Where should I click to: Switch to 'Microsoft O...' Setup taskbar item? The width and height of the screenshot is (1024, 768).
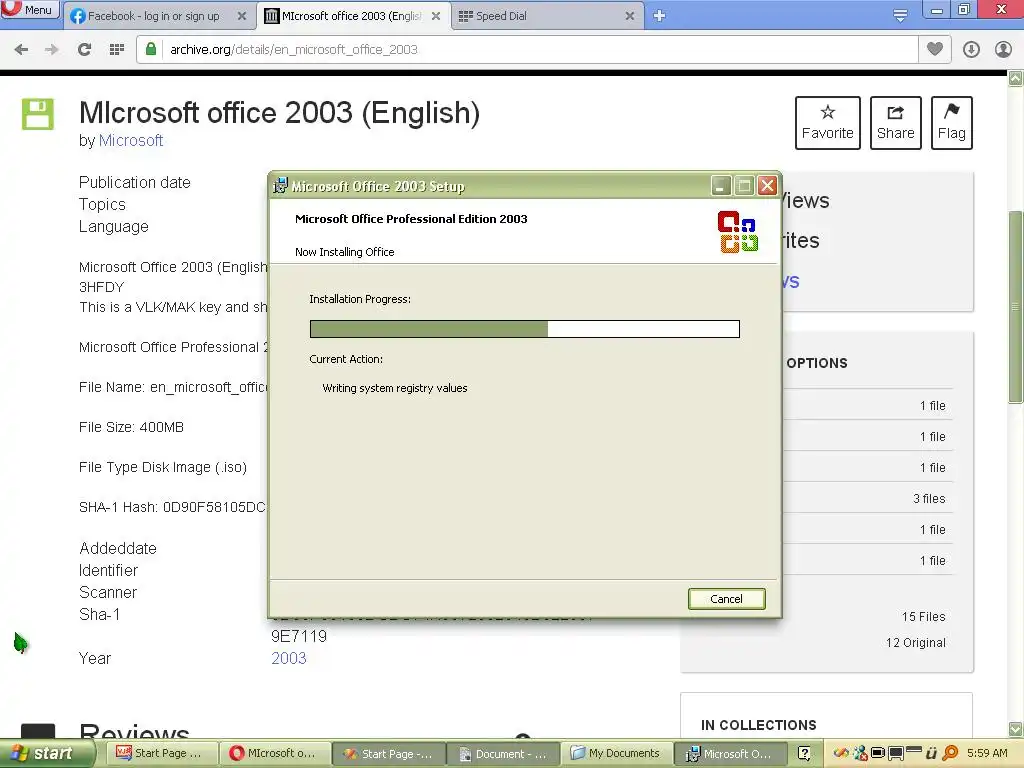coord(729,754)
